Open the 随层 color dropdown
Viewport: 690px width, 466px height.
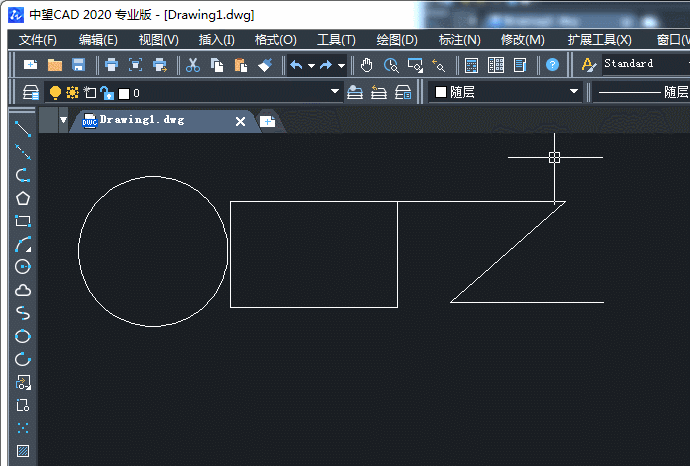pyautogui.click(x=574, y=92)
